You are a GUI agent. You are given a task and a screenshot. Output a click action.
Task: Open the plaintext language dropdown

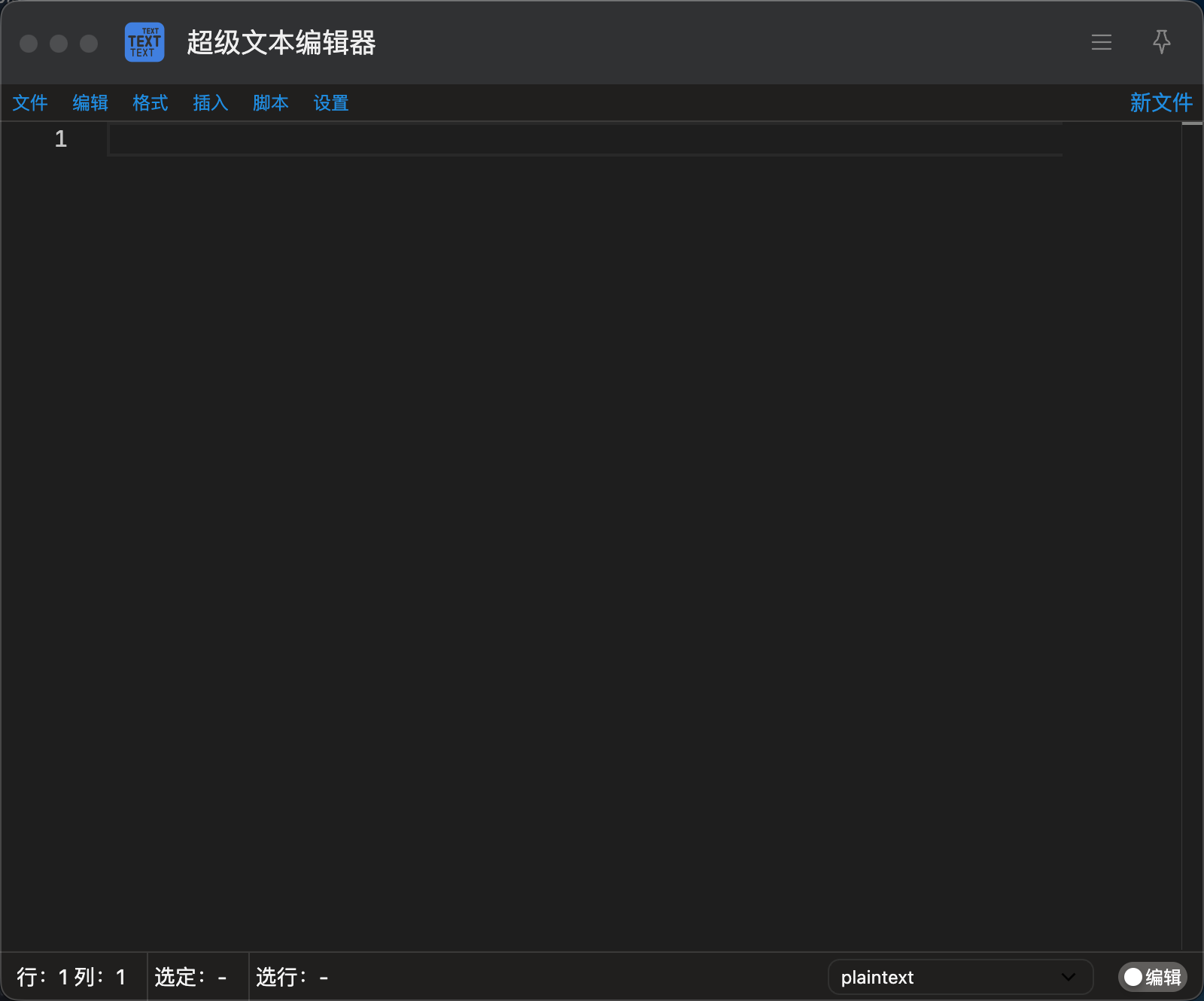coord(960,977)
